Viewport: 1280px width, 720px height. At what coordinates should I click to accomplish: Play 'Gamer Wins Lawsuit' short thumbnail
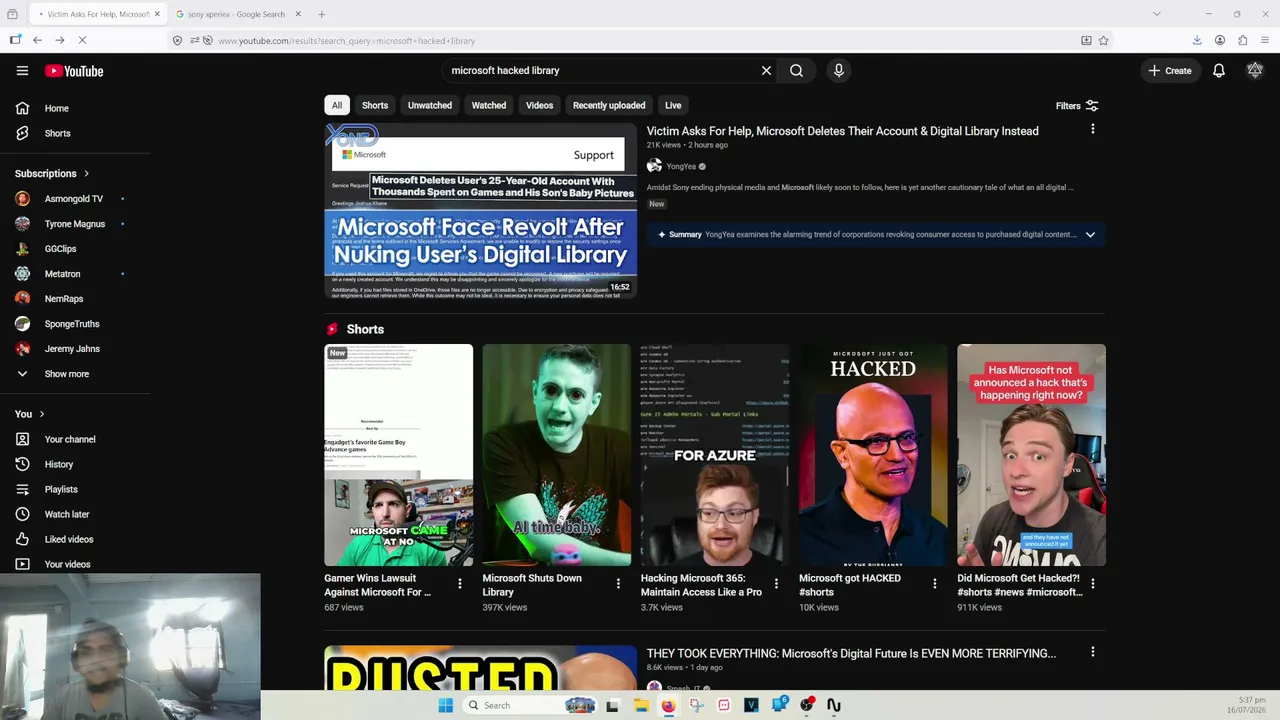point(398,455)
